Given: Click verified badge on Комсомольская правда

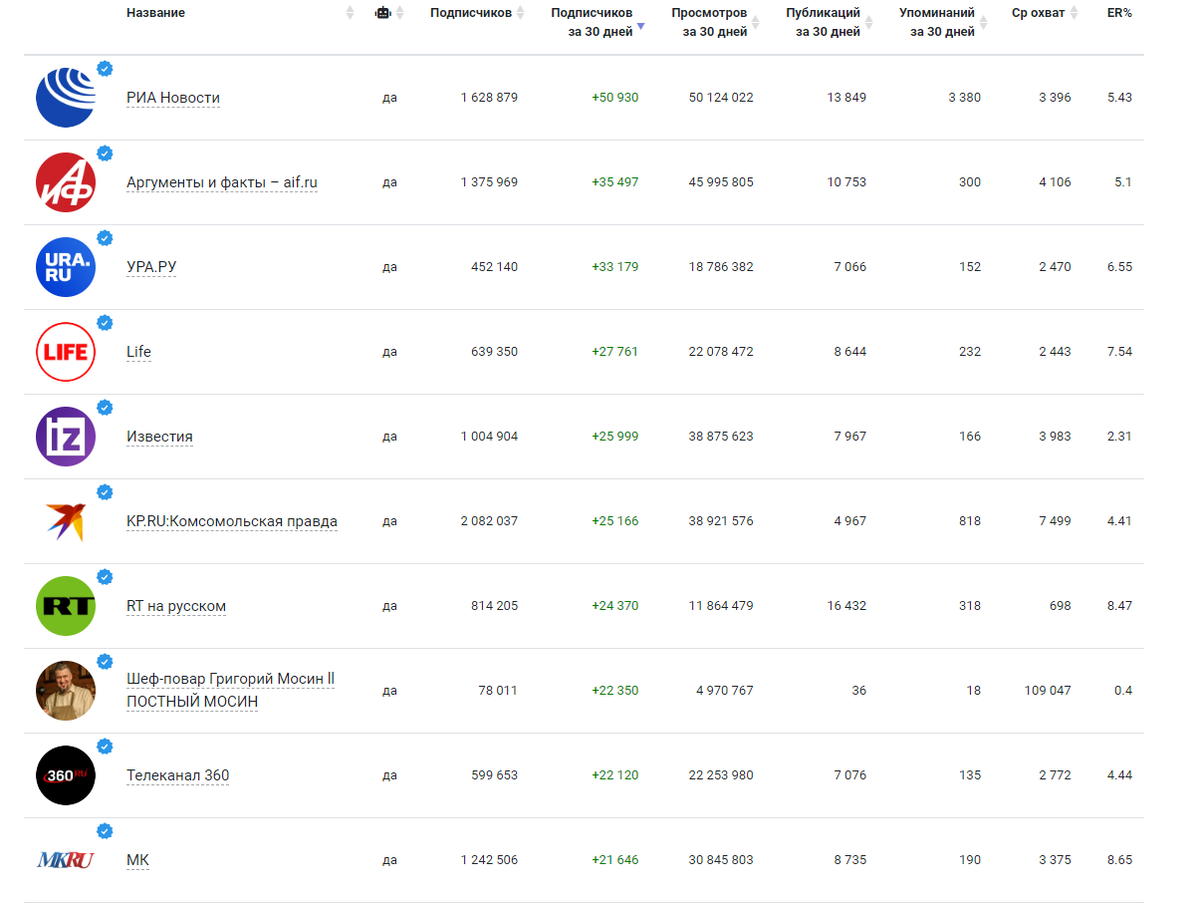Looking at the screenshot, I should (x=104, y=492).
